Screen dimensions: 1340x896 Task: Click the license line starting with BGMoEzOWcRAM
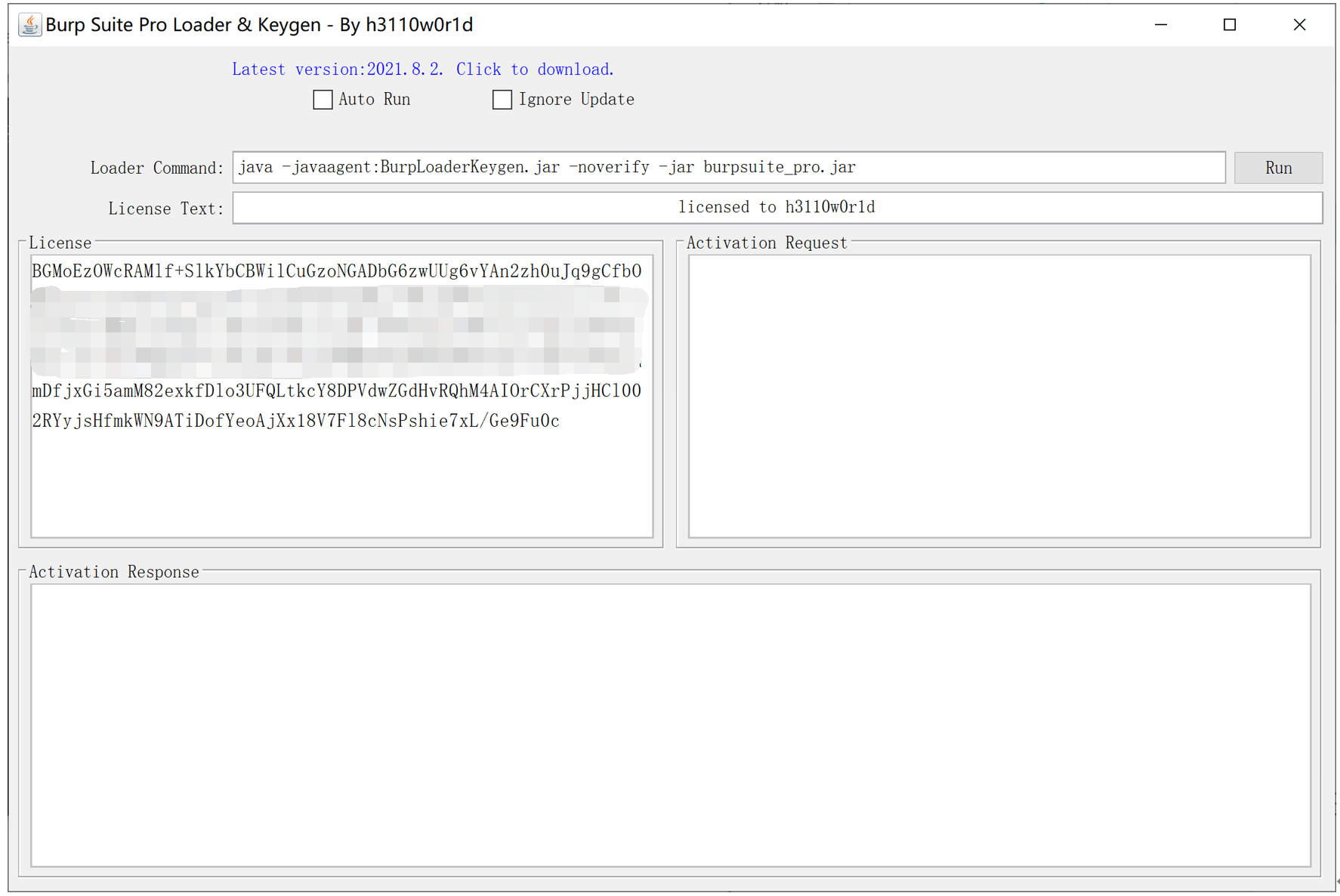[x=337, y=271]
